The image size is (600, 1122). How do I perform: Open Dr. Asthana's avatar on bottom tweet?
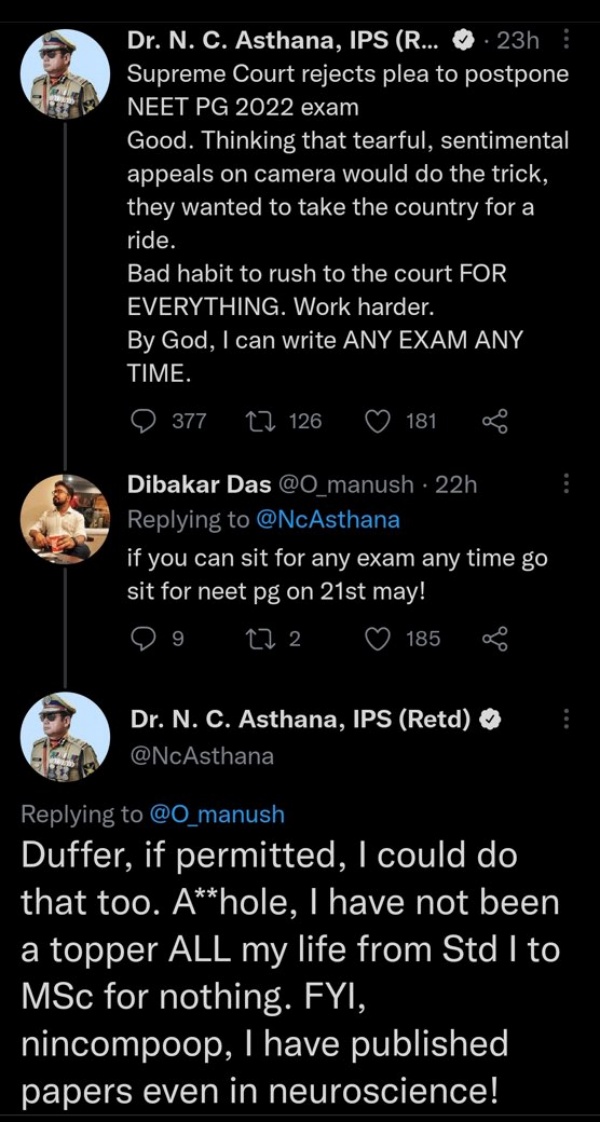65,737
